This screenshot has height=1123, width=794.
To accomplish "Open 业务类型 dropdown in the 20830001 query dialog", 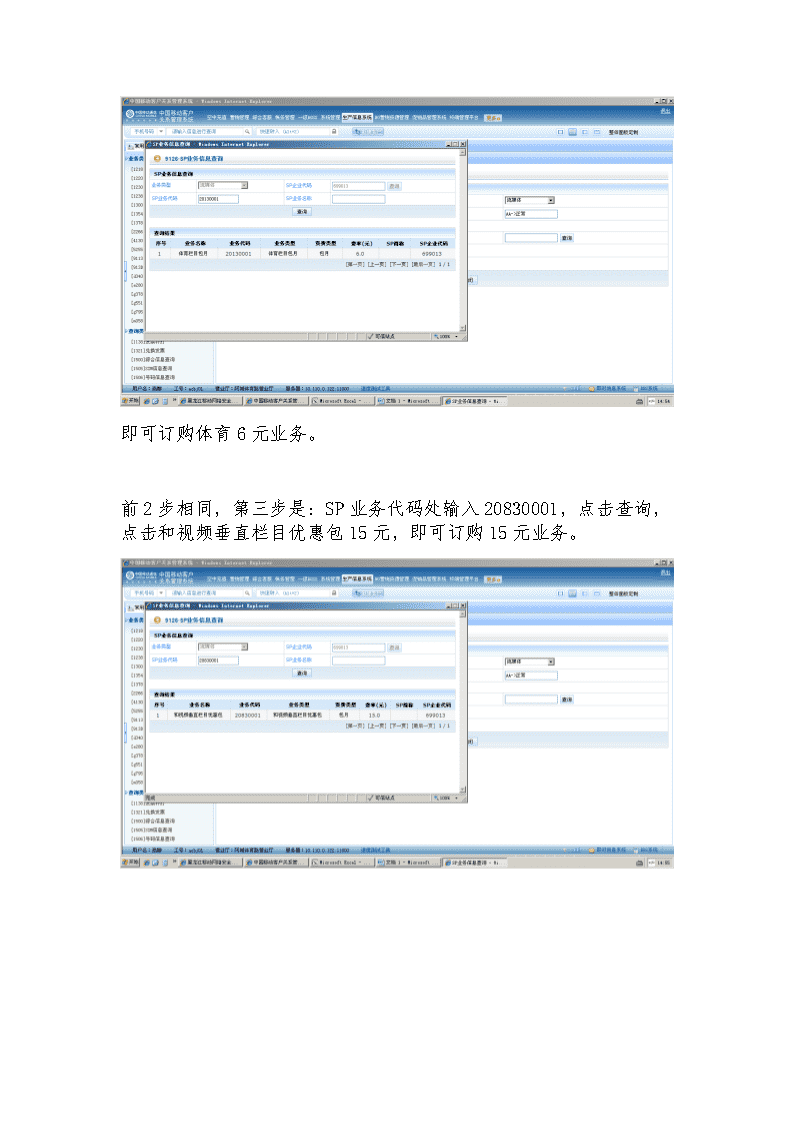I will [223, 647].
